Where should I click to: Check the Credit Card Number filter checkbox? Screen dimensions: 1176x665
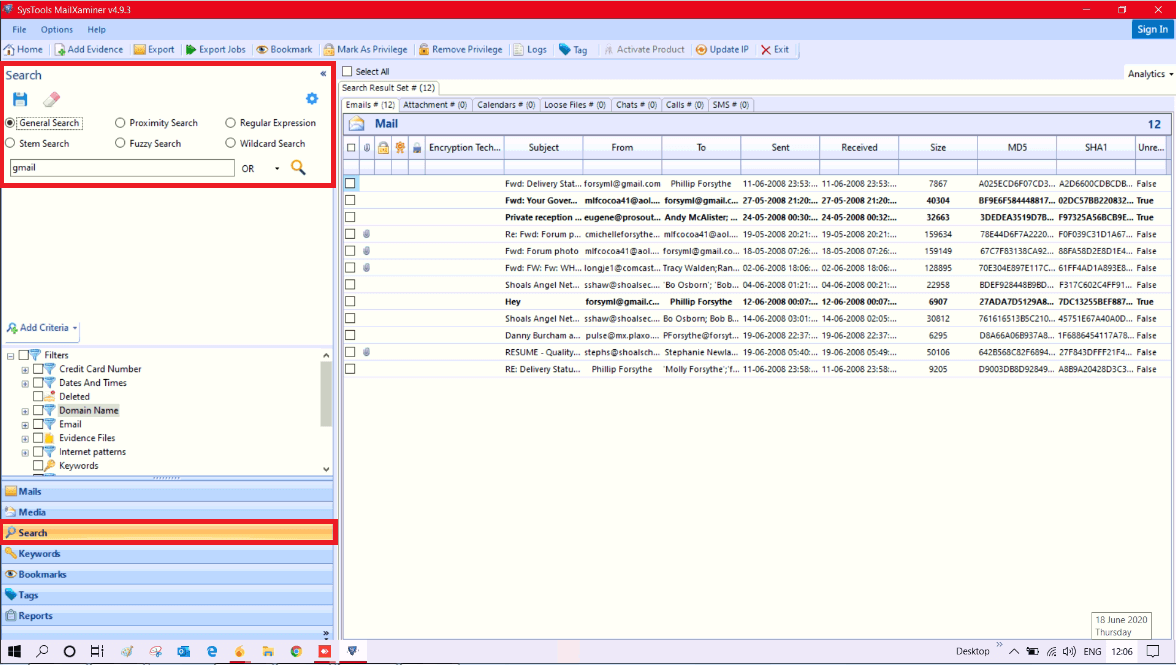pyautogui.click(x=38, y=369)
